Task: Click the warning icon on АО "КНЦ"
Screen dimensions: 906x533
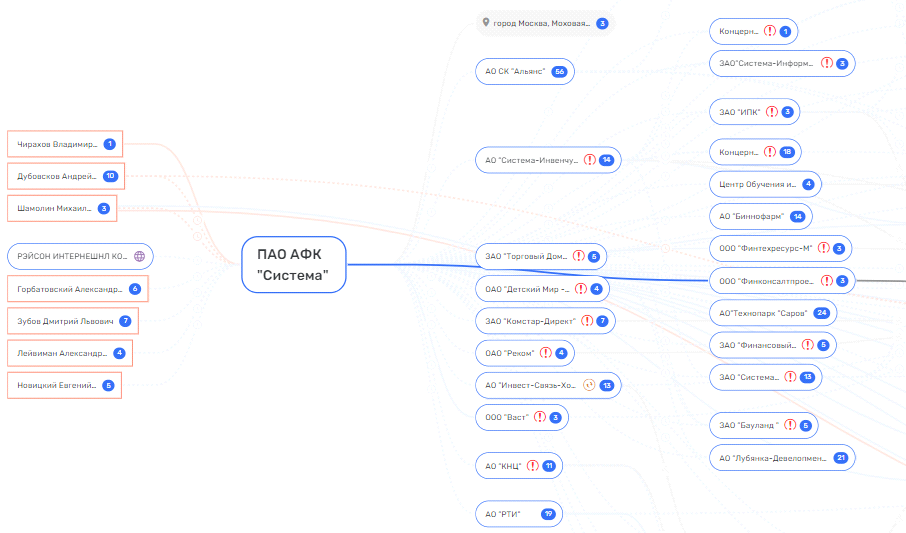Action: (533, 465)
